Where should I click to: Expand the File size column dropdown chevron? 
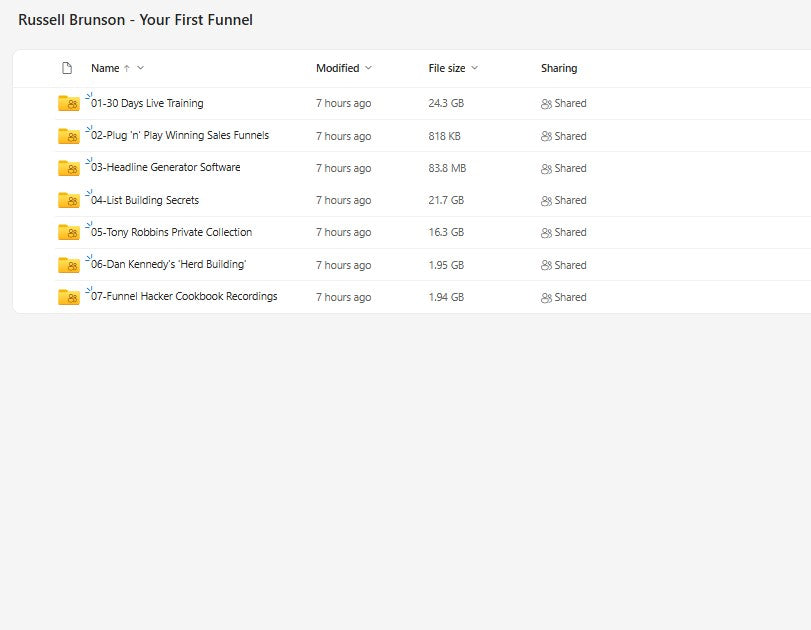tap(475, 68)
